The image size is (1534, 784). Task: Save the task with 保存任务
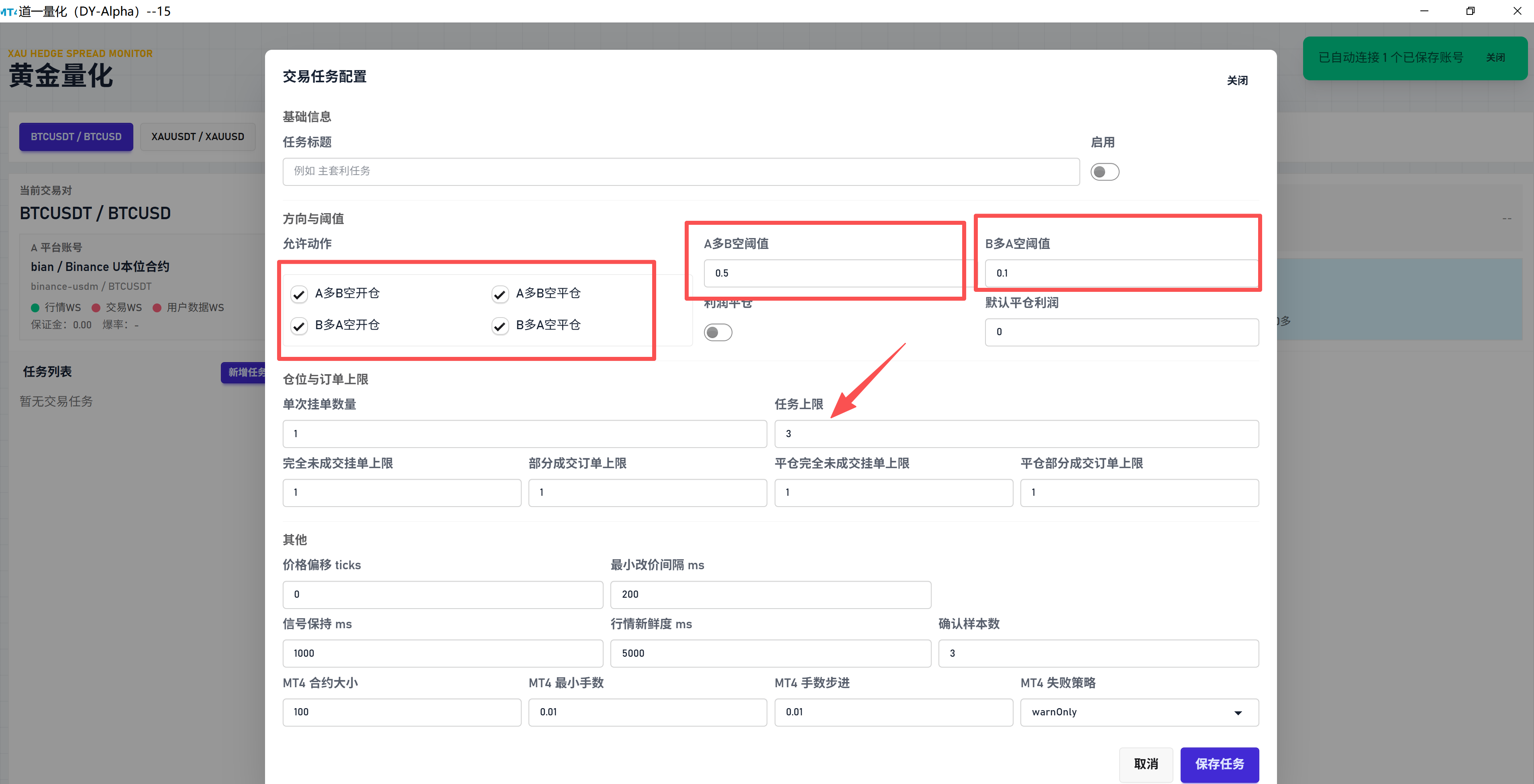point(1220,764)
